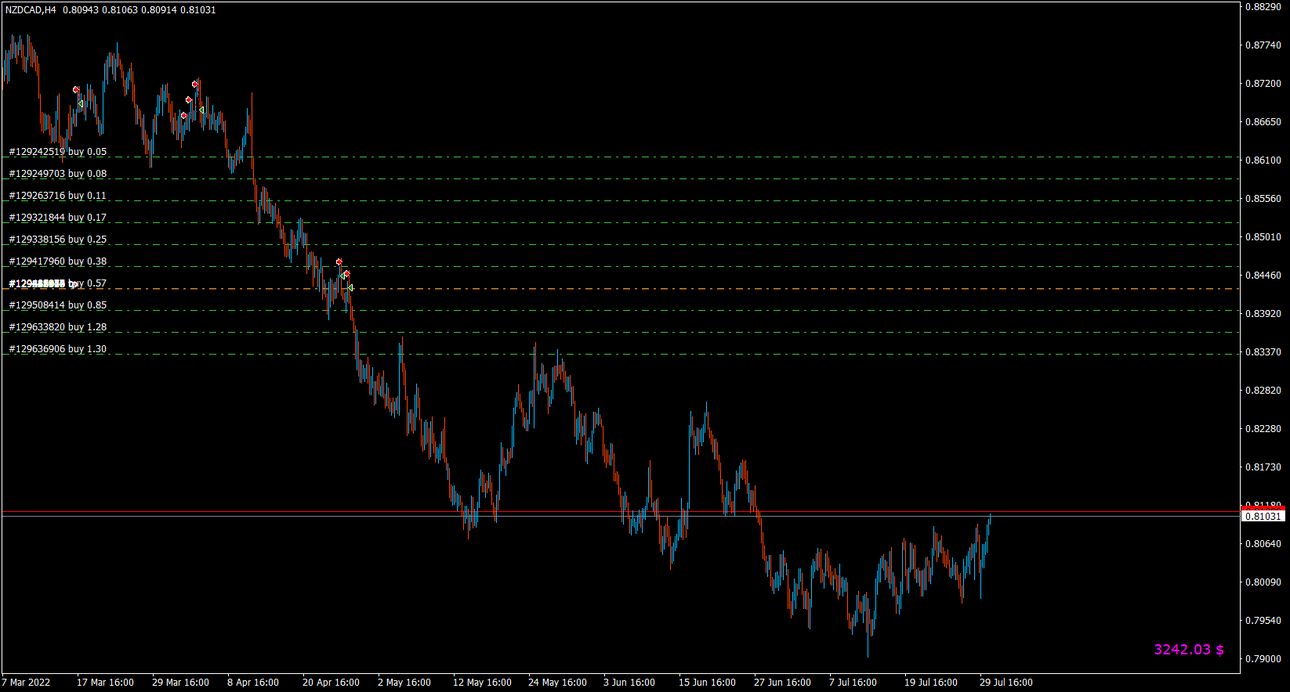The image size is (1290, 692).
Task: Click the 0.87200 price axis label
Action: click(x=1262, y=84)
